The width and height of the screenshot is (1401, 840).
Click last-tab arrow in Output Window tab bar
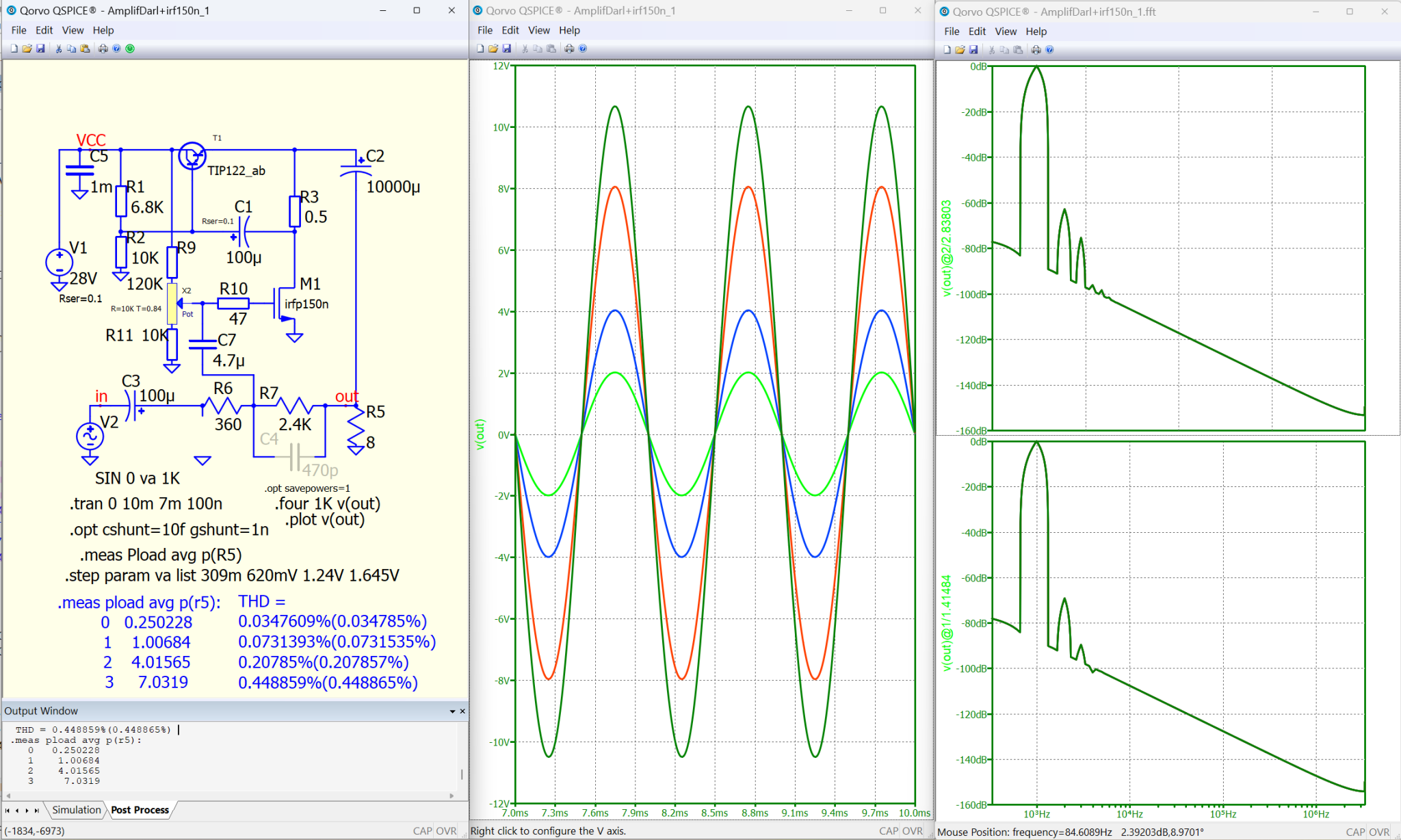[x=37, y=811]
